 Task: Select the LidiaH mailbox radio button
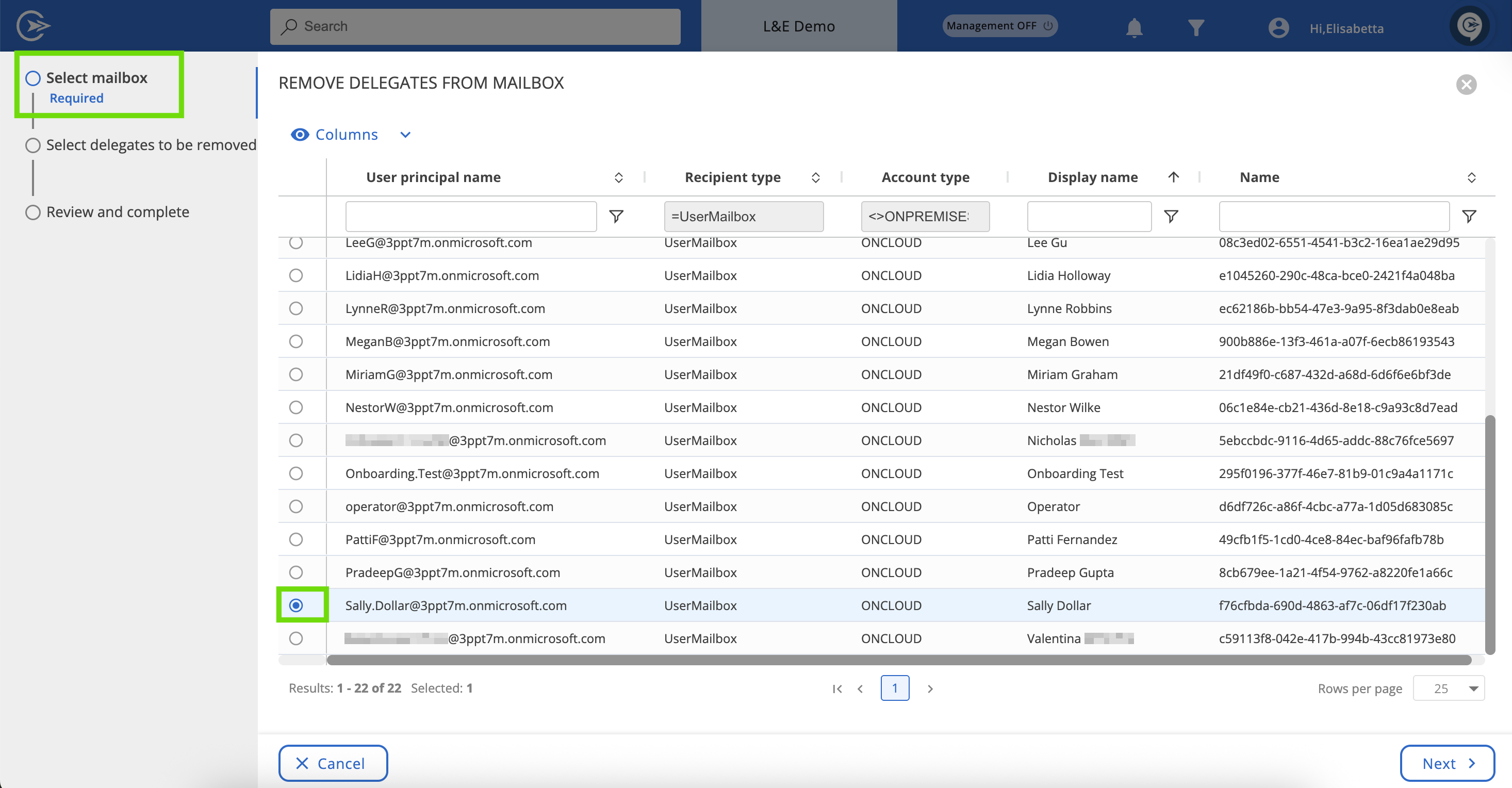point(296,275)
